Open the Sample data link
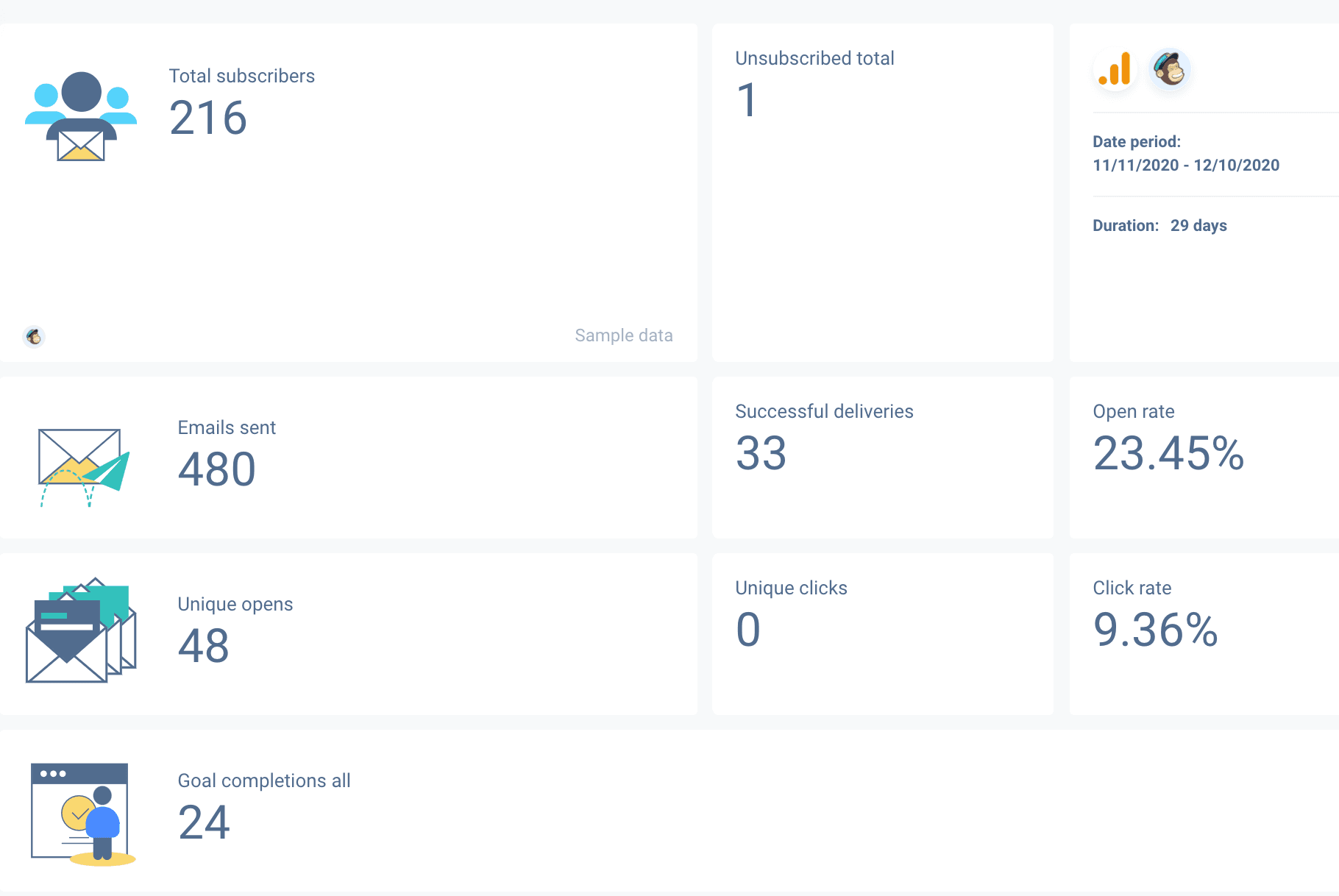The height and width of the screenshot is (896, 1339). (x=624, y=335)
